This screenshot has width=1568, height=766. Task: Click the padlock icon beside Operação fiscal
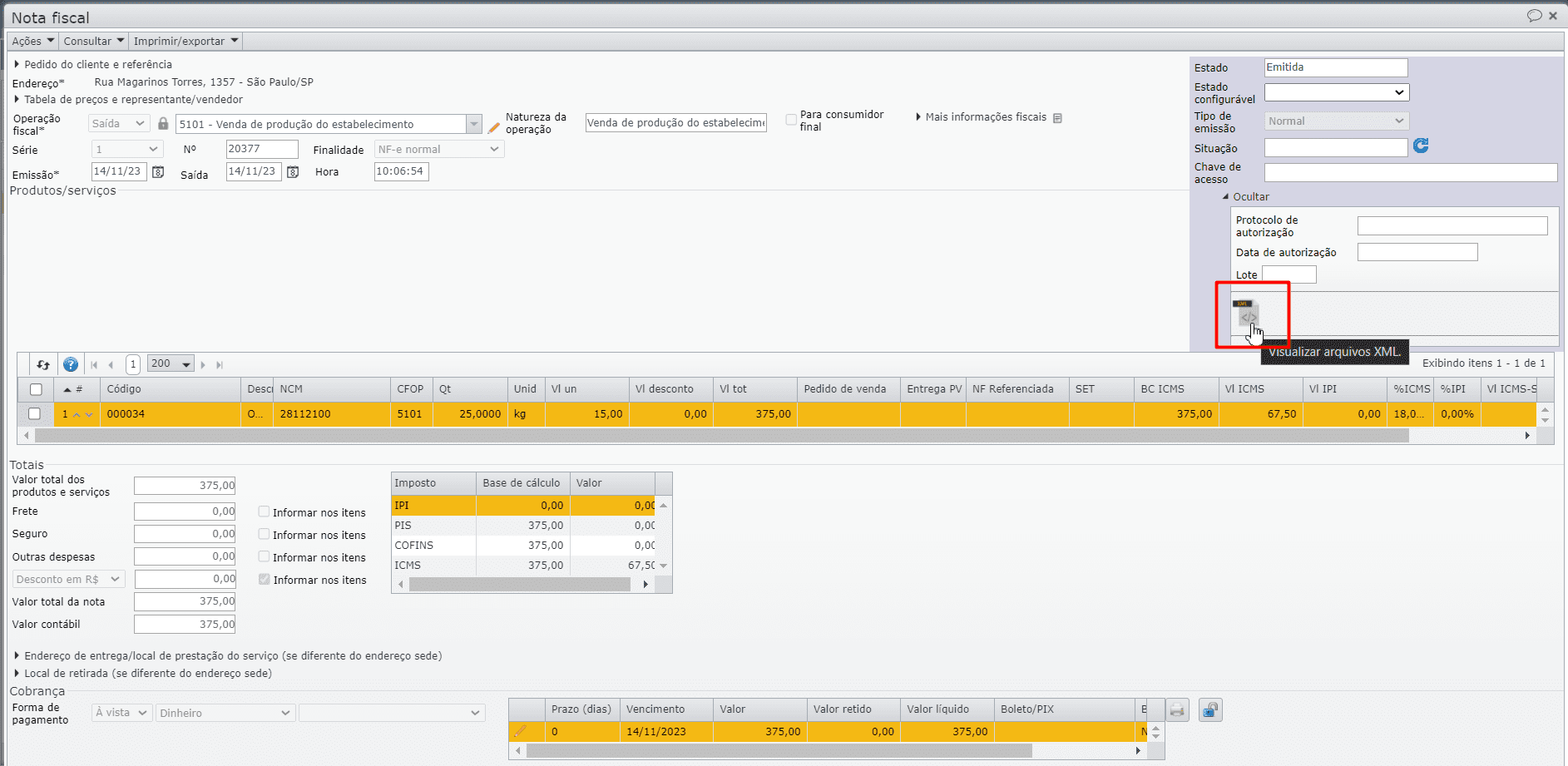click(x=163, y=124)
